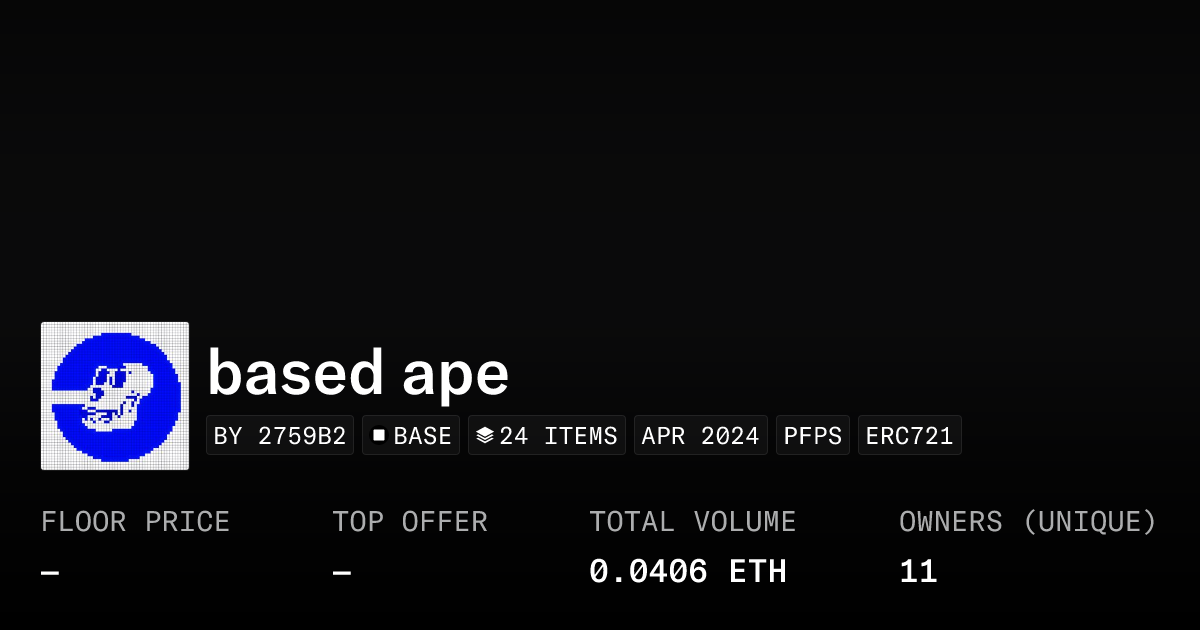Viewport: 1200px width, 630px height.
Task: Click the dash value under Top Offer
Action: (x=342, y=573)
